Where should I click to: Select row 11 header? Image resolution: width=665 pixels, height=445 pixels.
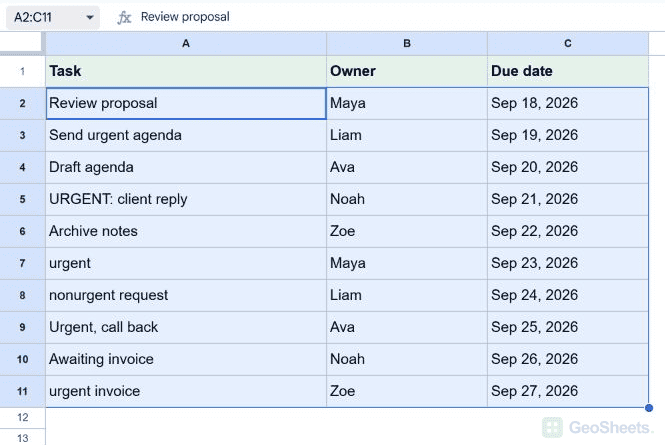[x=22, y=391]
